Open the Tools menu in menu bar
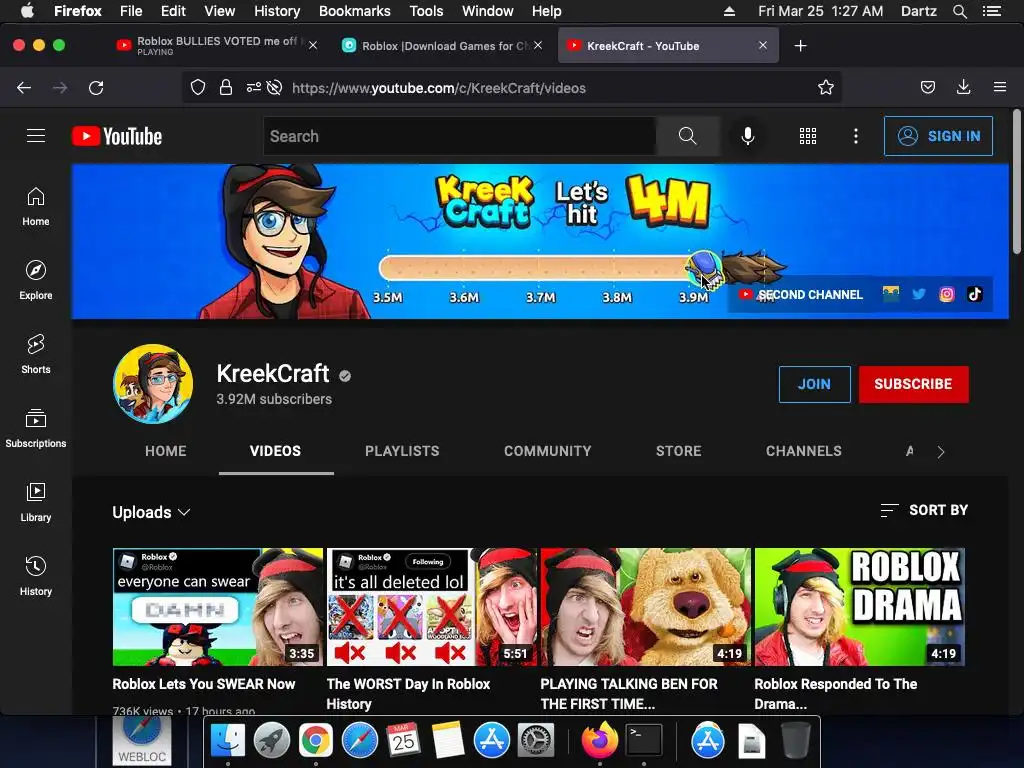This screenshot has width=1024, height=768. click(x=426, y=11)
